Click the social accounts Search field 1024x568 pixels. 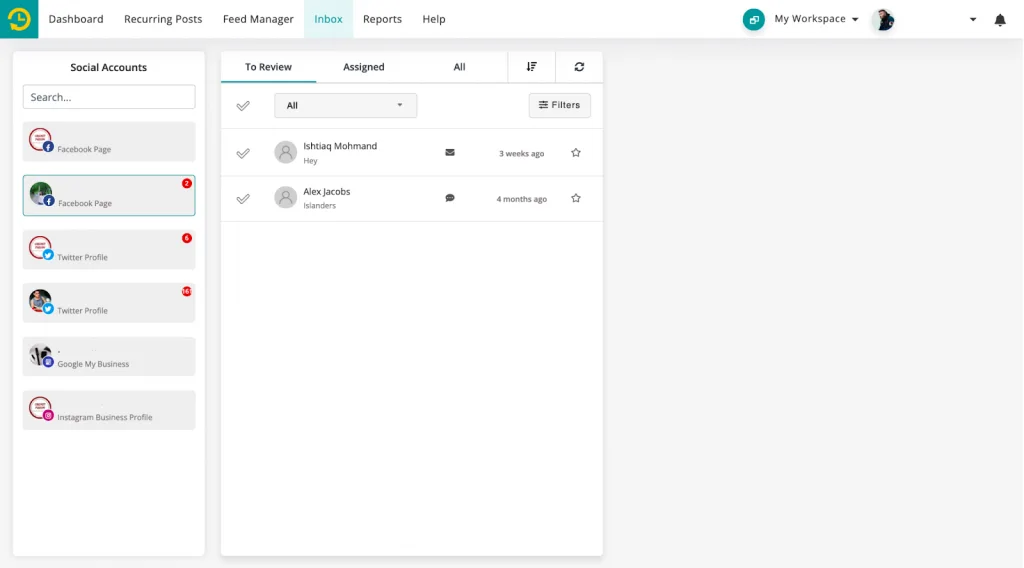(109, 97)
